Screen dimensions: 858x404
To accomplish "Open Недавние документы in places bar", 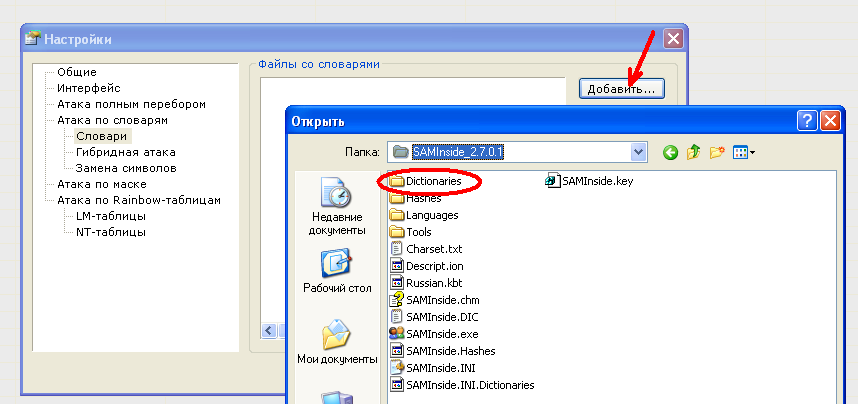I will pos(337,206).
